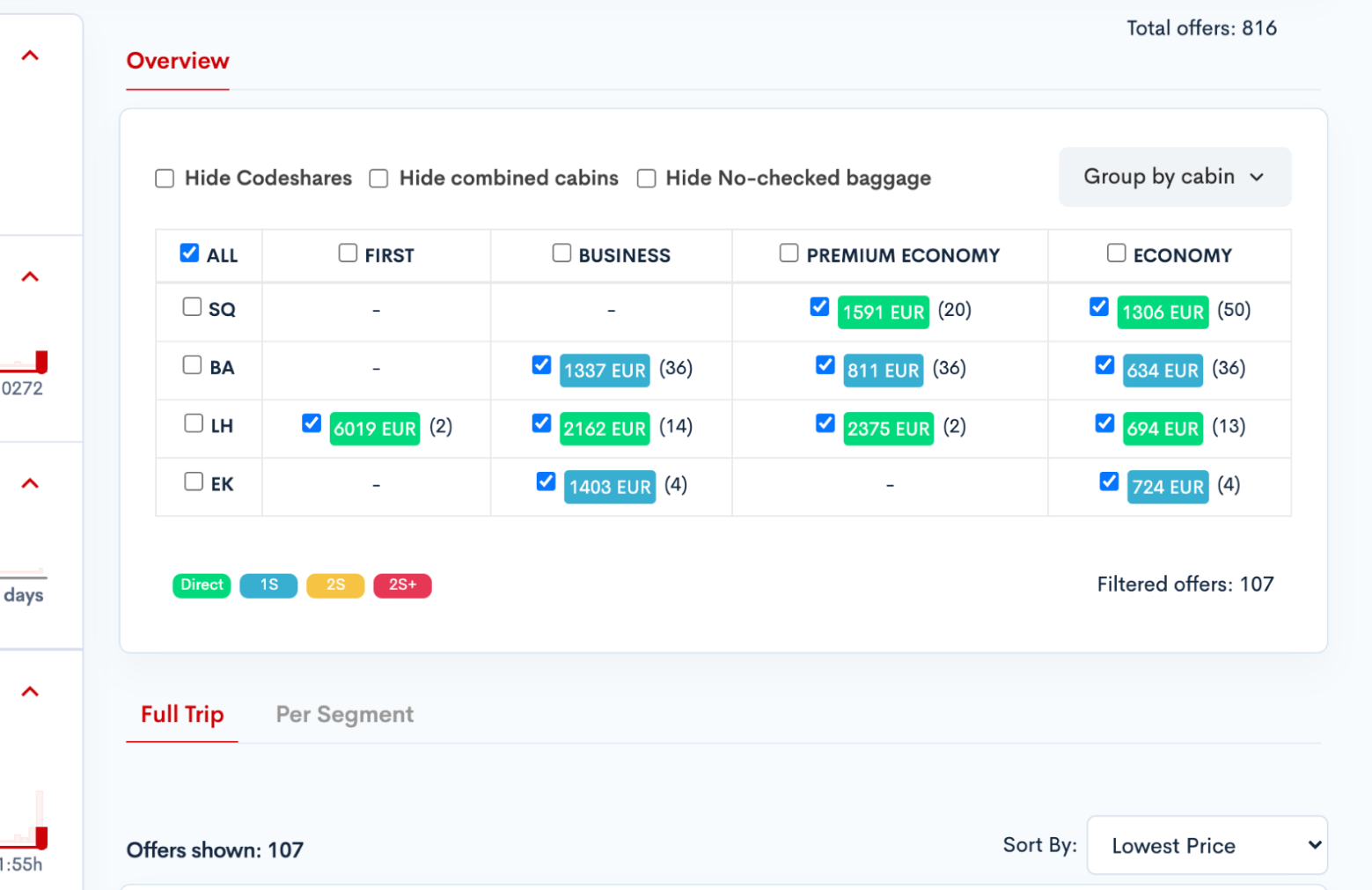The image size is (1372, 890).
Task: Click the 2375 EUR price badge
Action: (x=889, y=429)
